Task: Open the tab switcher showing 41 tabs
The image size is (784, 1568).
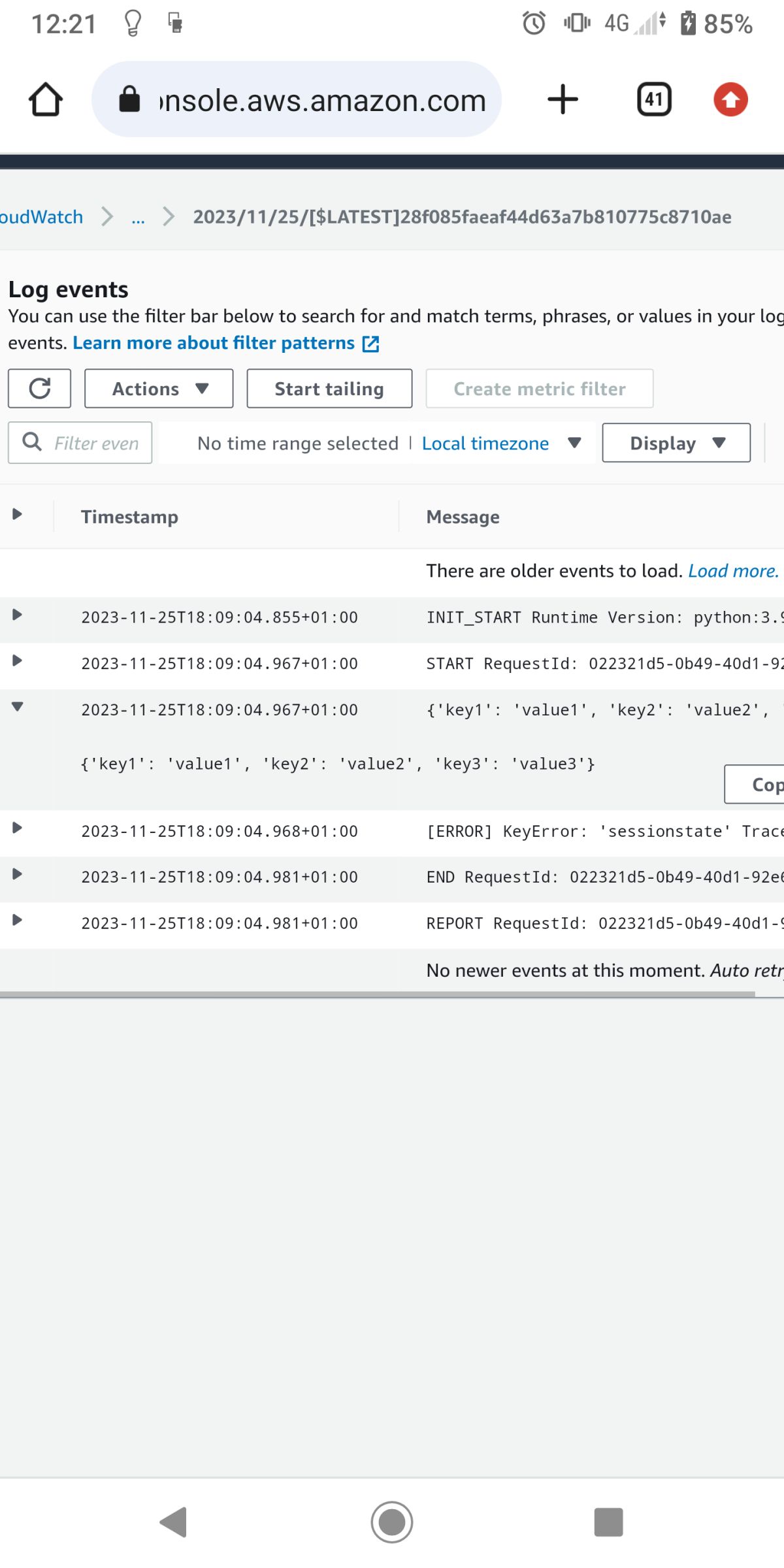Action: pos(654,100)
